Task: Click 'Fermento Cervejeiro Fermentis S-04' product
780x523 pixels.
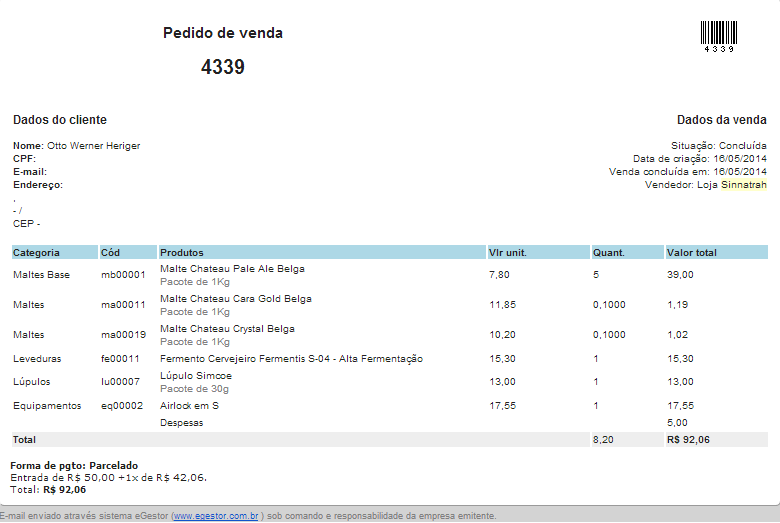Action: click(292, 359)
